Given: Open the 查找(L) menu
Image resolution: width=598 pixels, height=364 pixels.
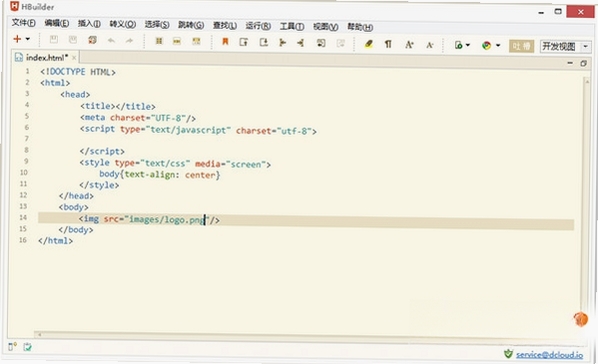Looking at the screenshot, I should [225, 26].
